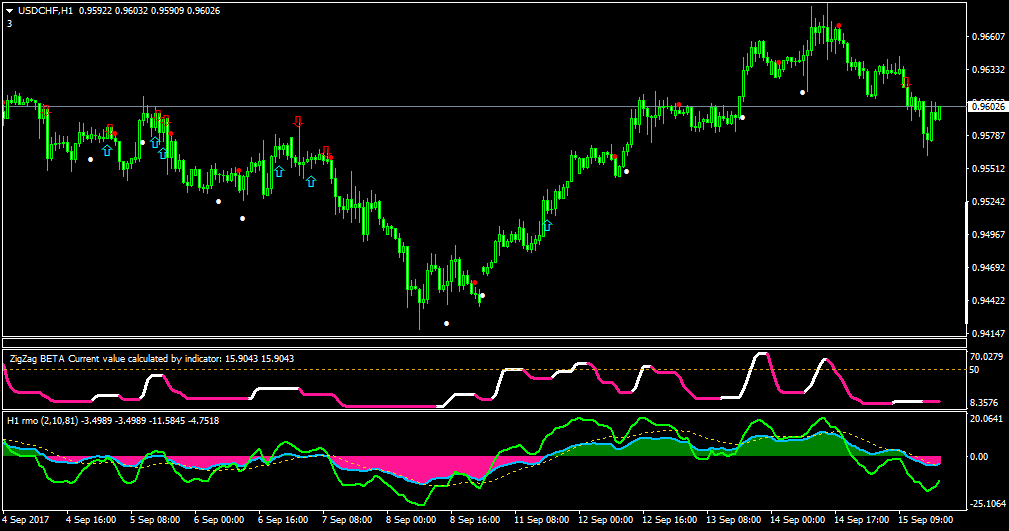
Task: Click the 8.3576 ZigZag scale value
Action: [984, 403]
